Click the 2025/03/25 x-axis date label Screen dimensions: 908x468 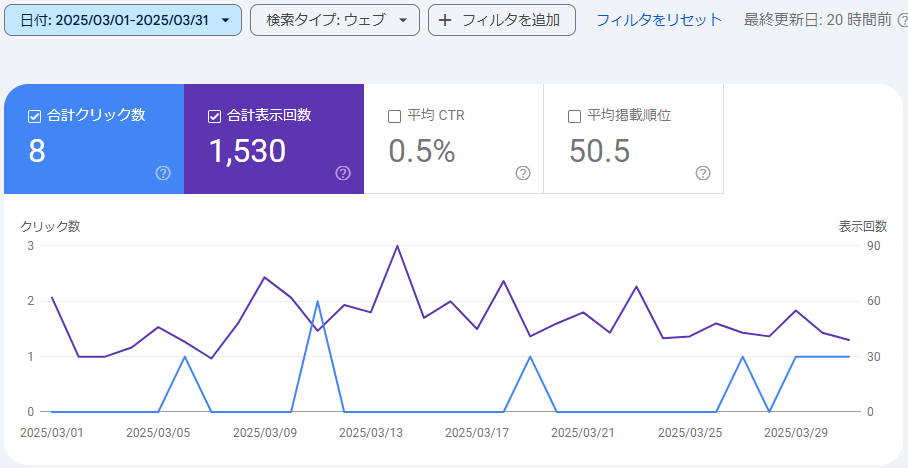[x=690, y=433]
